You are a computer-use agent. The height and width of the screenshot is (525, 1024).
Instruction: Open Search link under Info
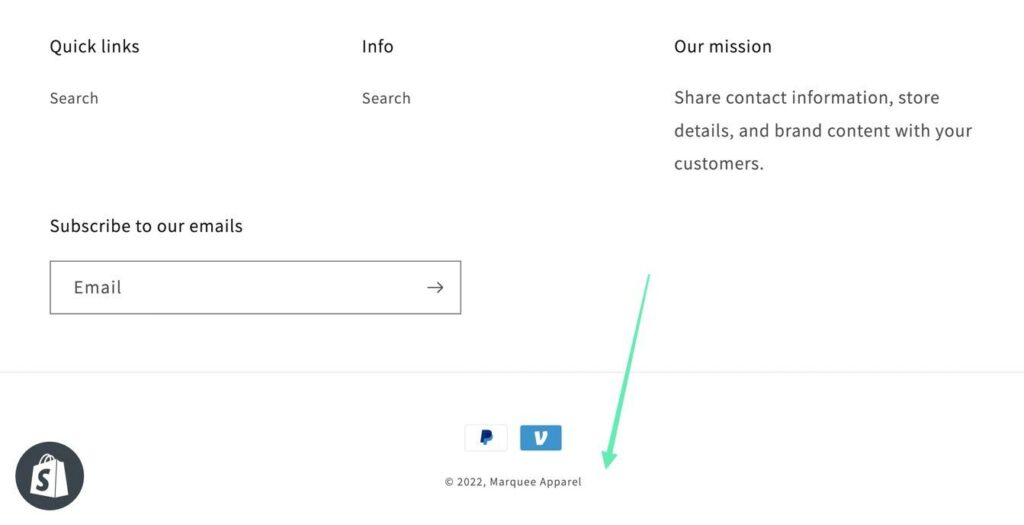pos(386,98)
